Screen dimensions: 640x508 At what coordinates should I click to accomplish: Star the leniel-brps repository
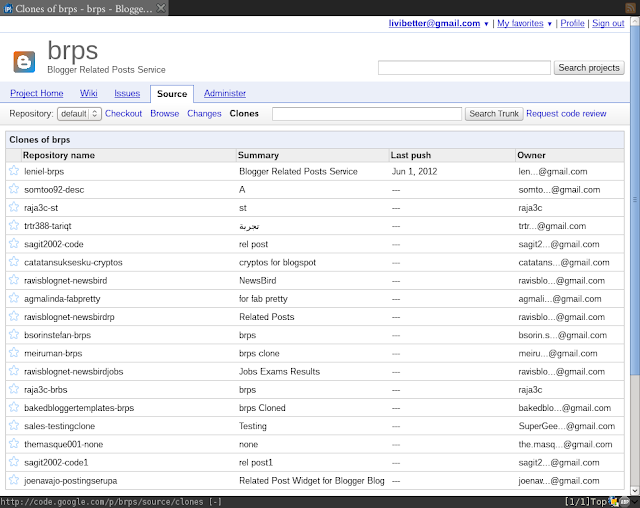[14, 171]
